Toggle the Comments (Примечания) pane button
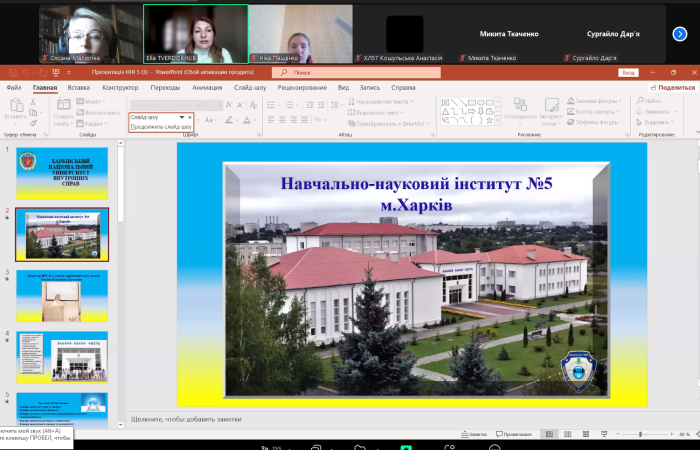700x450 pixels. coord(515,434)
